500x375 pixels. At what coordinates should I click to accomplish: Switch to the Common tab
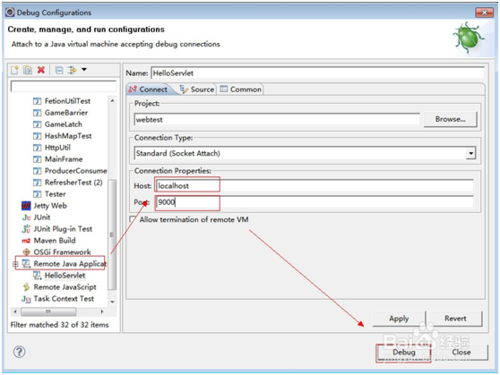(241, 89)
